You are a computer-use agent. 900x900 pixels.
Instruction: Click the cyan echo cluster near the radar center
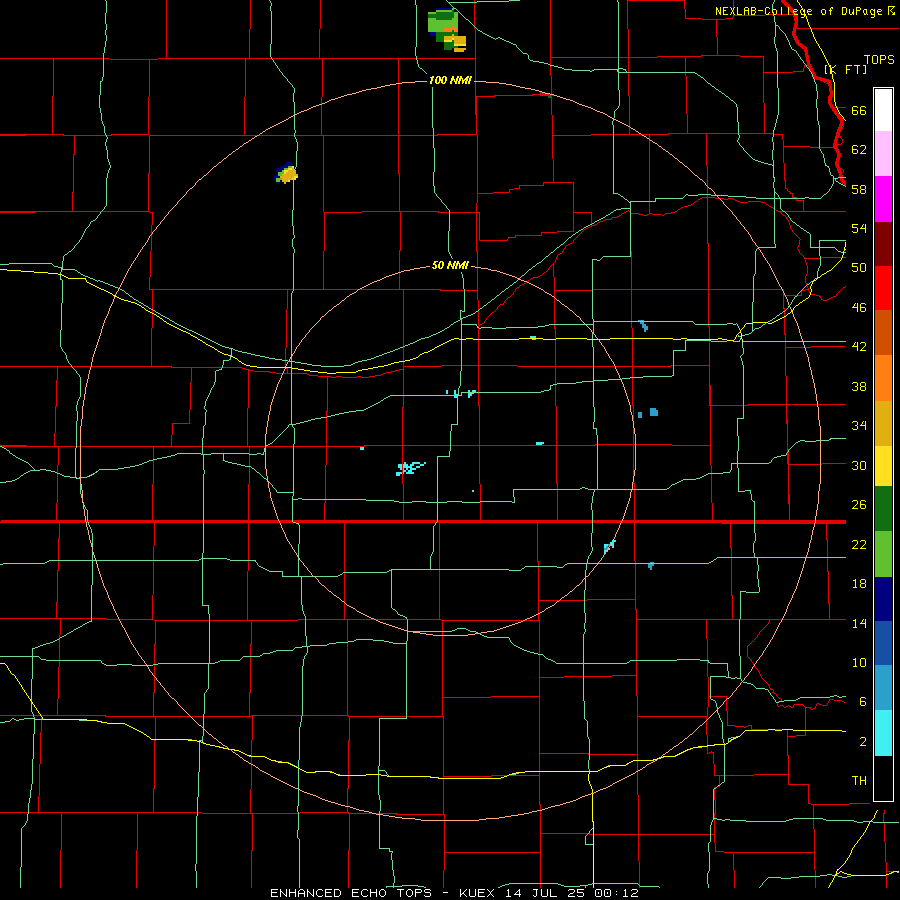click(x=410, y=468)
